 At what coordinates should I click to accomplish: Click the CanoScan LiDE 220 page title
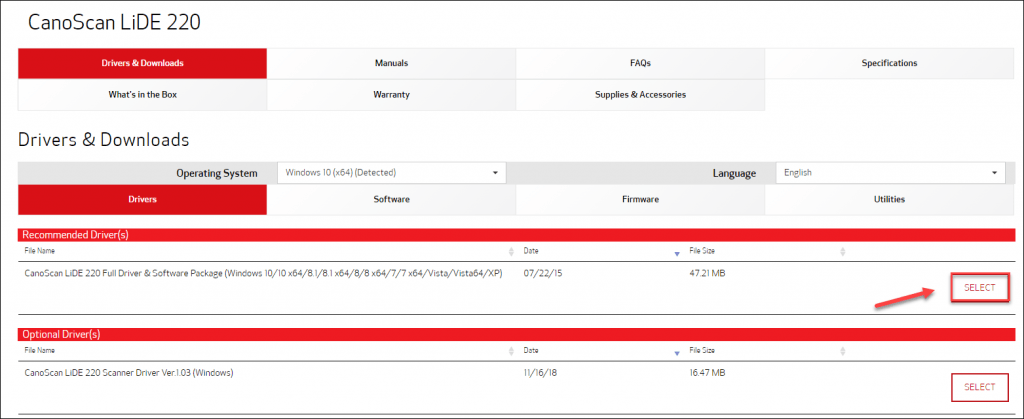pos(114,23)
